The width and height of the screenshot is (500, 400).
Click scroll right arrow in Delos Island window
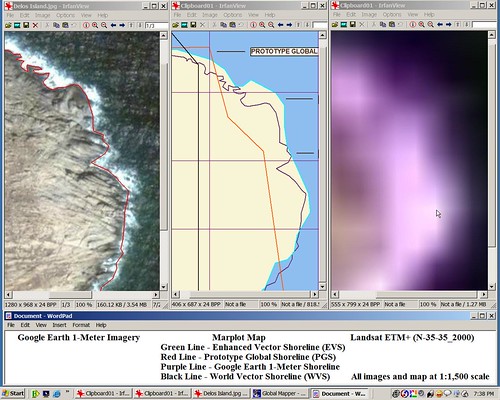[156, 295]
